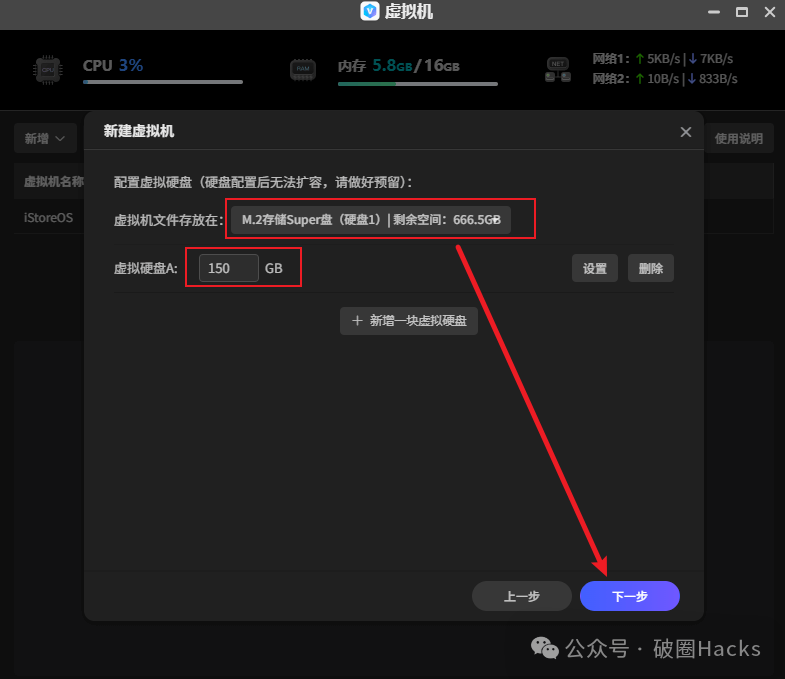Select the iStoreOS virtual machine row
785x679 pixels.
click(x=48, y=217)
